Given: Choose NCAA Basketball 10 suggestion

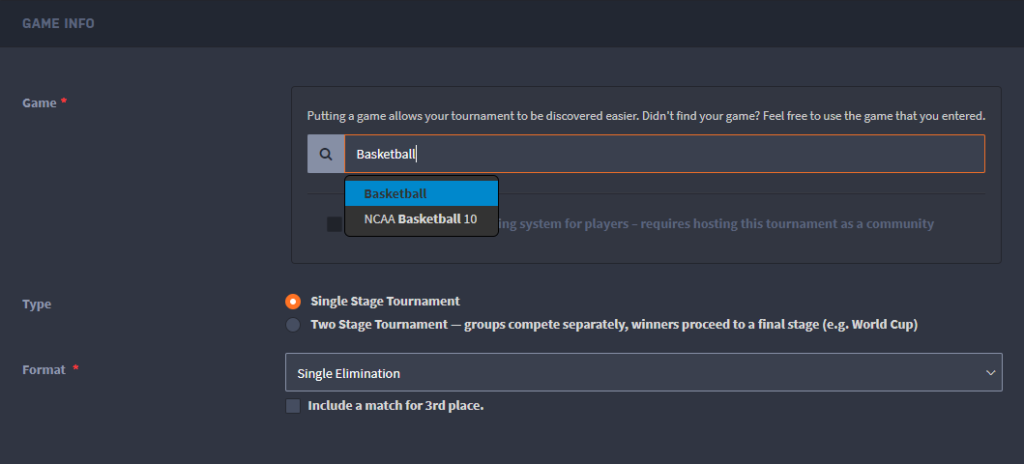Looking at the screenshot, I should click(x=421, y=219).
